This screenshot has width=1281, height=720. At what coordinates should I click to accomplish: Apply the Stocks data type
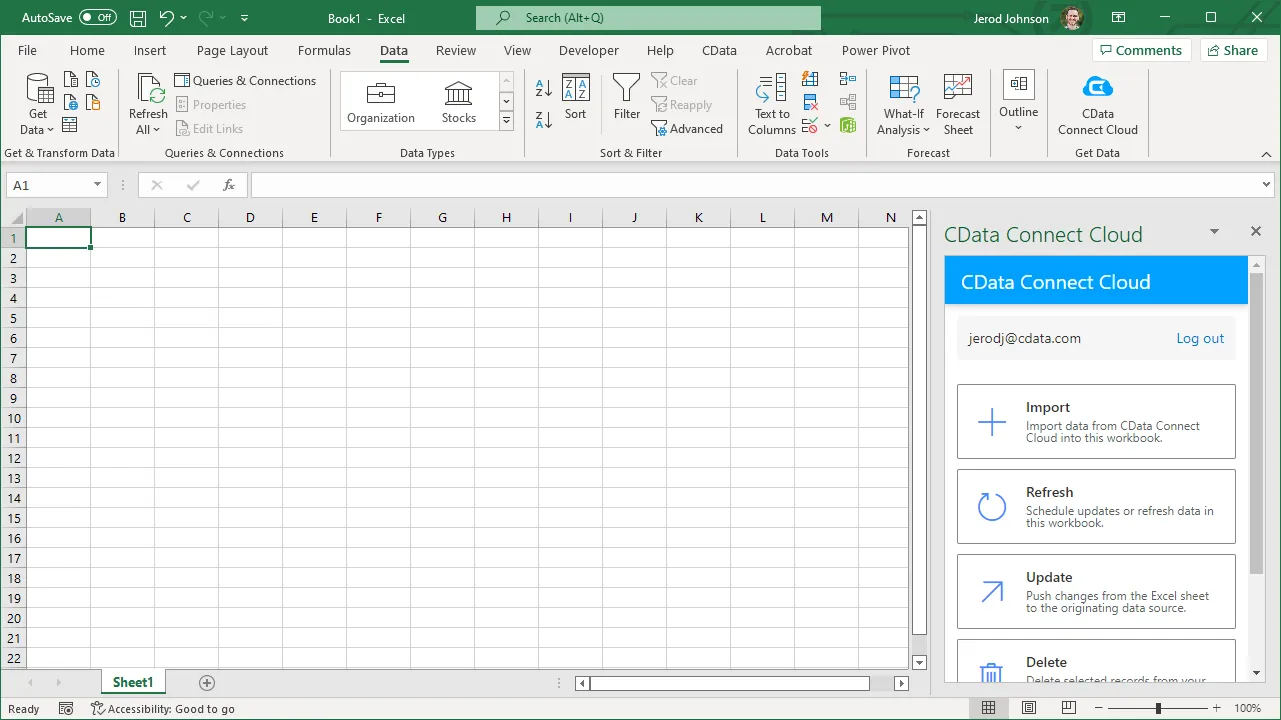coord(458,100)
